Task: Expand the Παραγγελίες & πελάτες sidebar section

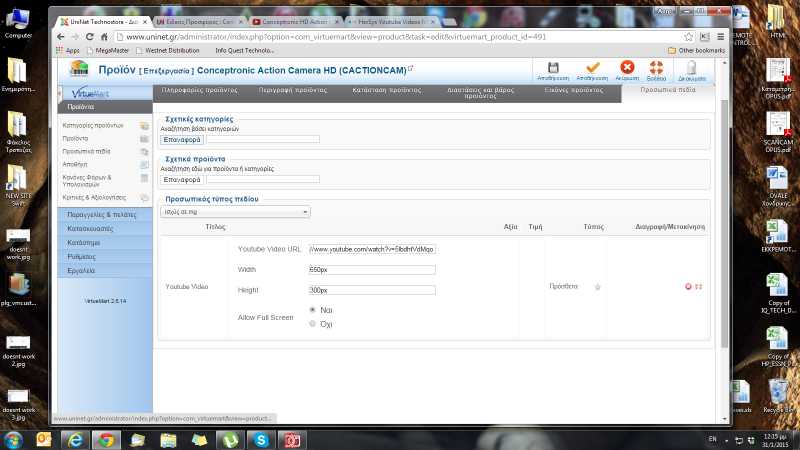Action: [105, 215]
